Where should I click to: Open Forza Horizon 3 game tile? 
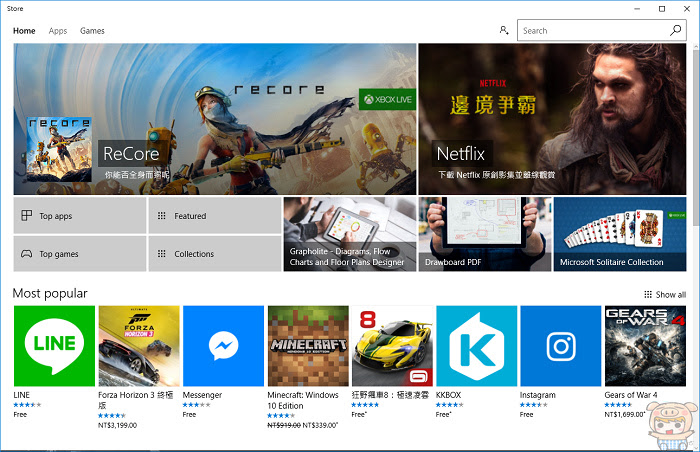pos(139,346)
